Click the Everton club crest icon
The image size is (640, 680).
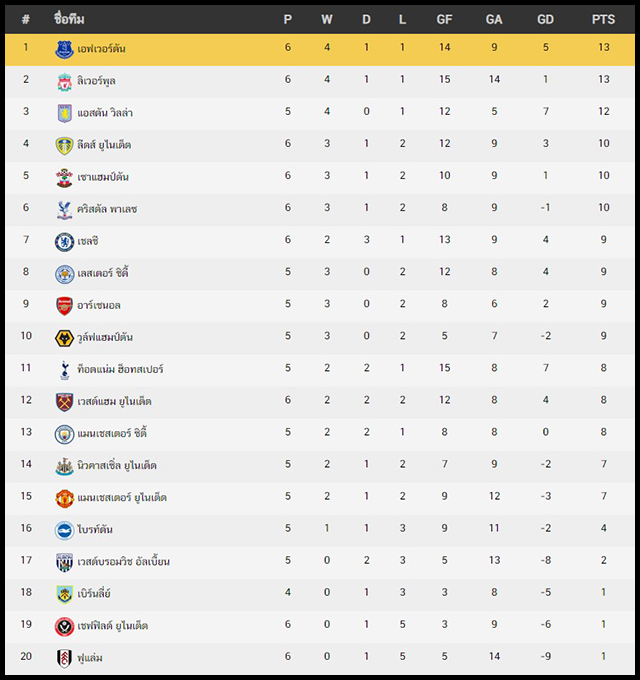click(64, 49)
